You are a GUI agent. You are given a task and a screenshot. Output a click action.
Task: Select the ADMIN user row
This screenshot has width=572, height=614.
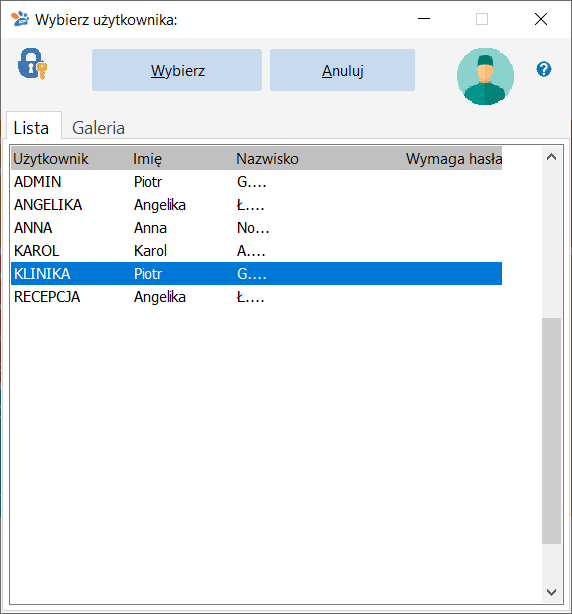(256, 182)
